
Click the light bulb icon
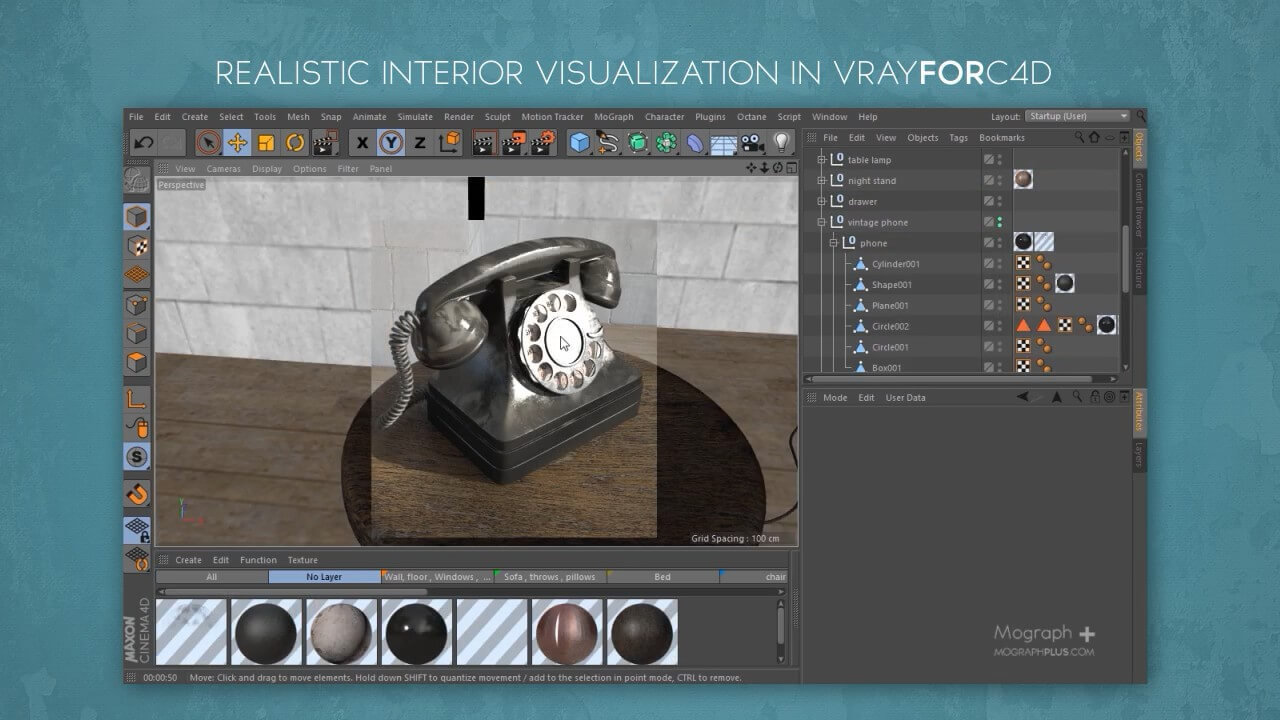(781, 143)
